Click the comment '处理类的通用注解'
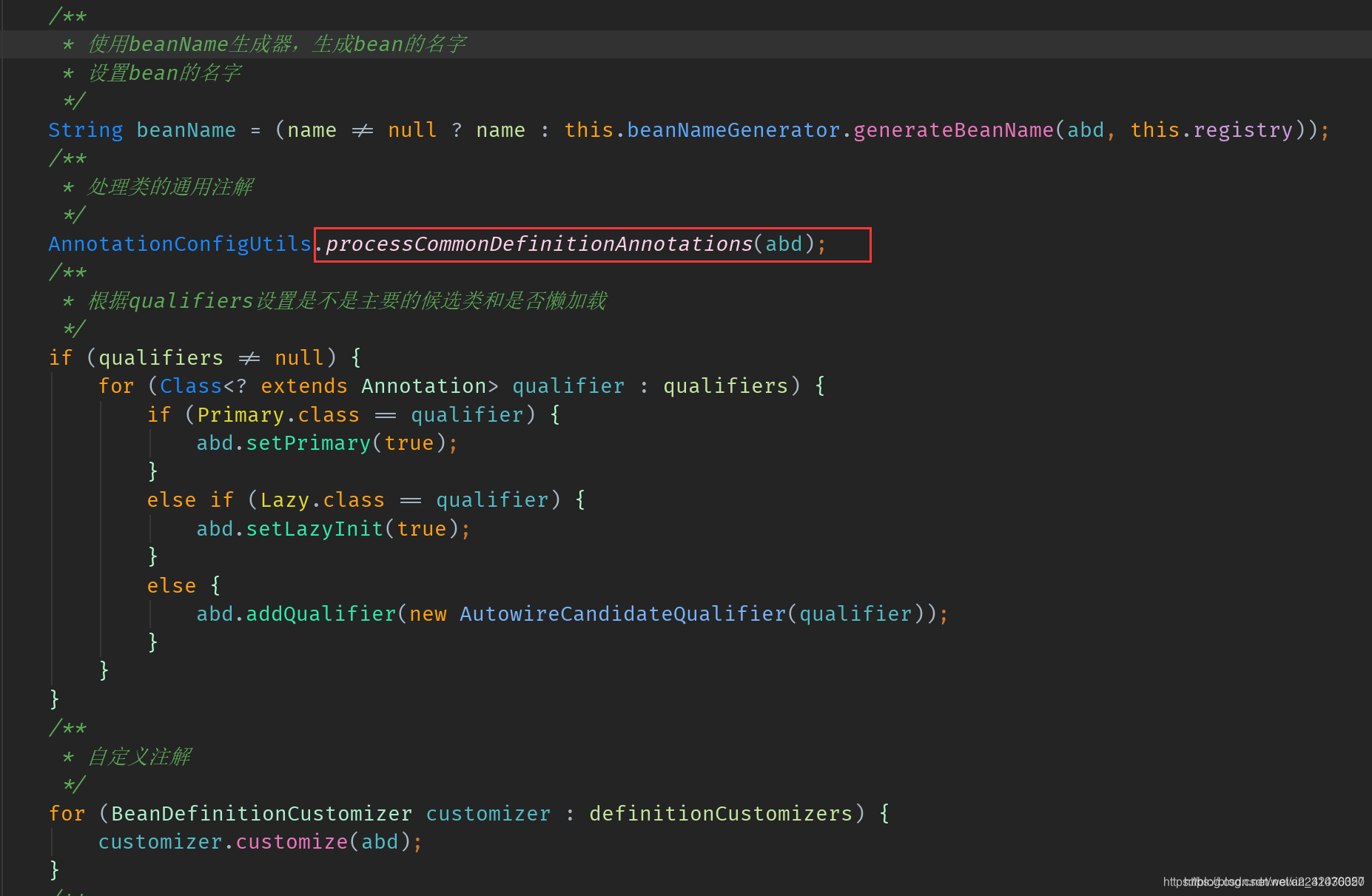Viewport: 1372px width, 896px height. pos(170,187)
